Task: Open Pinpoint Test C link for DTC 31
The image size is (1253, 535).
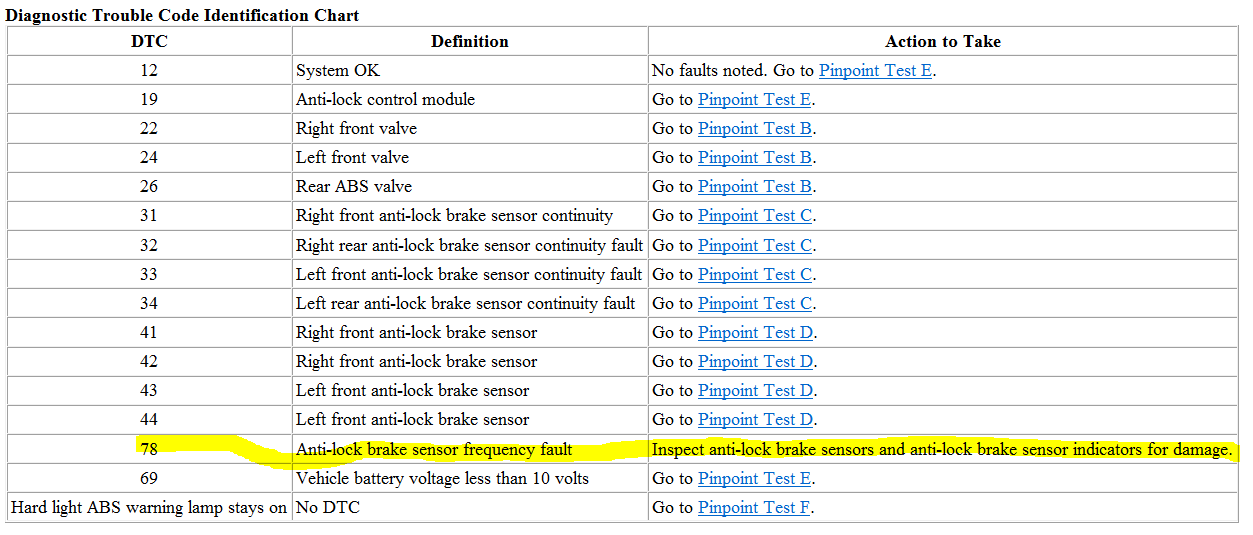Action: tap(754, 215)
